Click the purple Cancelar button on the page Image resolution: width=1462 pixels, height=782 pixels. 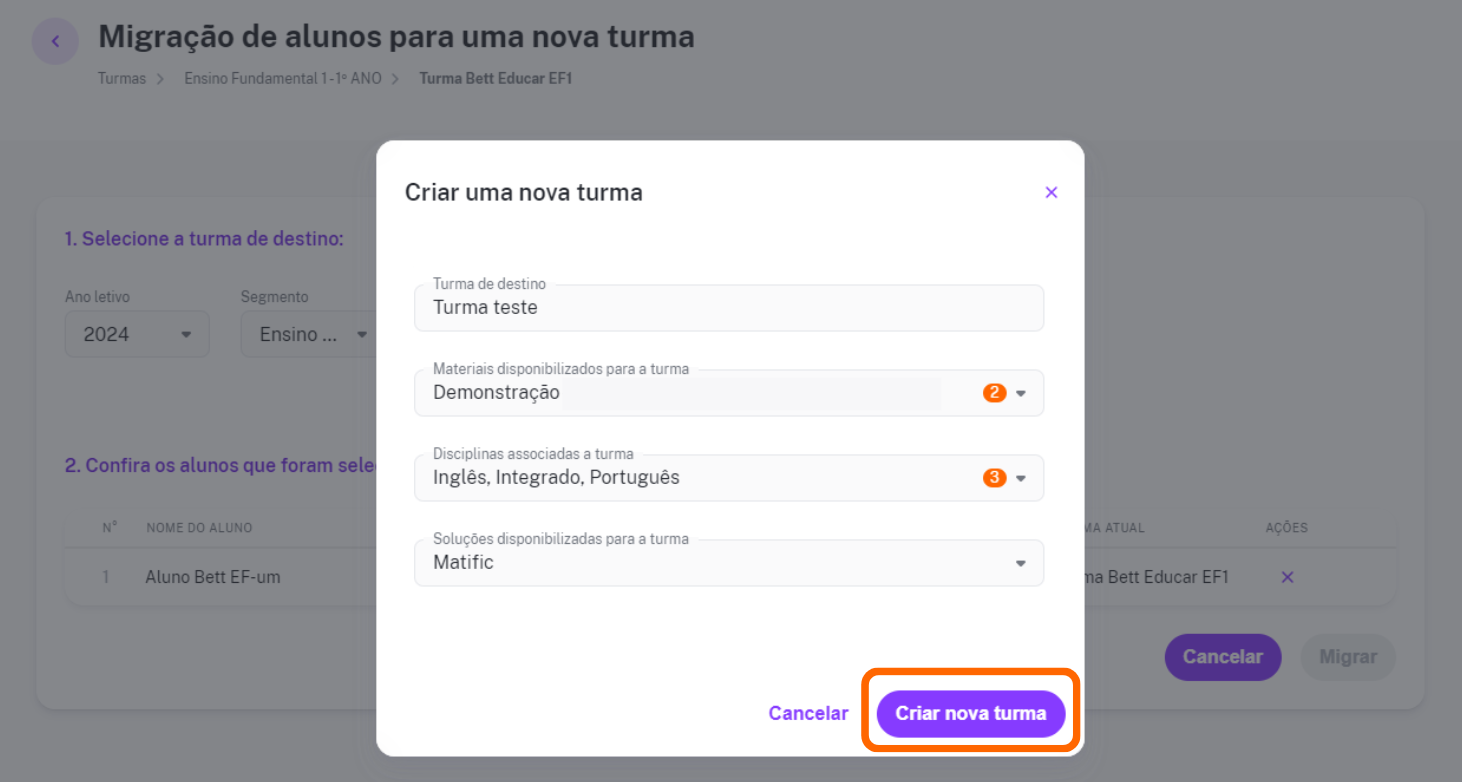tap(1223, 657)
